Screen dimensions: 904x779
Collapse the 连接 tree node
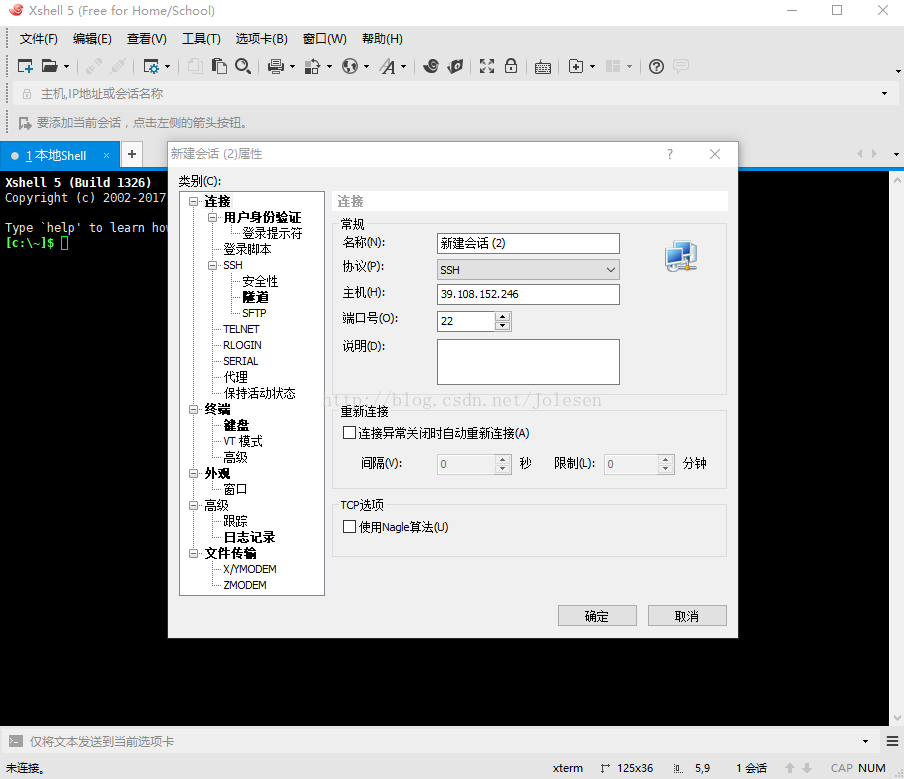194,201
